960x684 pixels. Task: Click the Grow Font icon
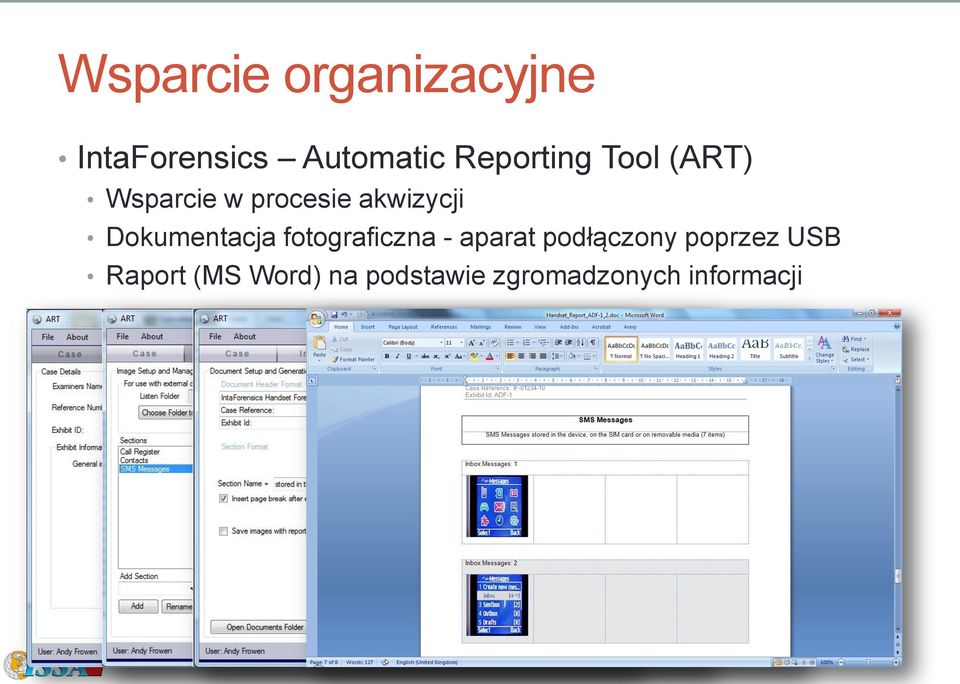(471, 343)
